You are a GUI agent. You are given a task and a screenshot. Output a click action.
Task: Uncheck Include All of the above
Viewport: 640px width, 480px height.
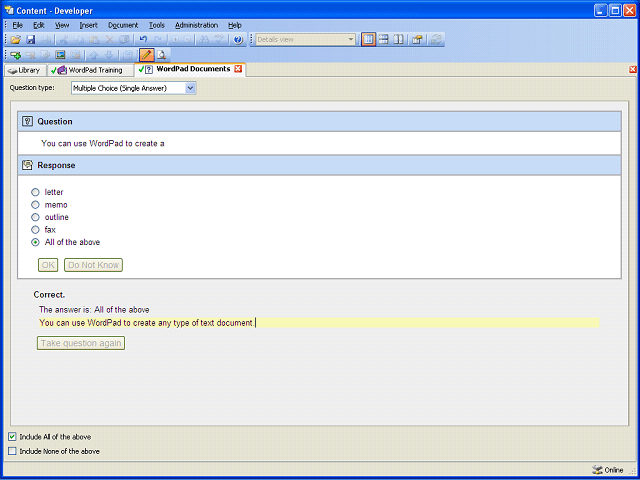[x=12, y=437]
